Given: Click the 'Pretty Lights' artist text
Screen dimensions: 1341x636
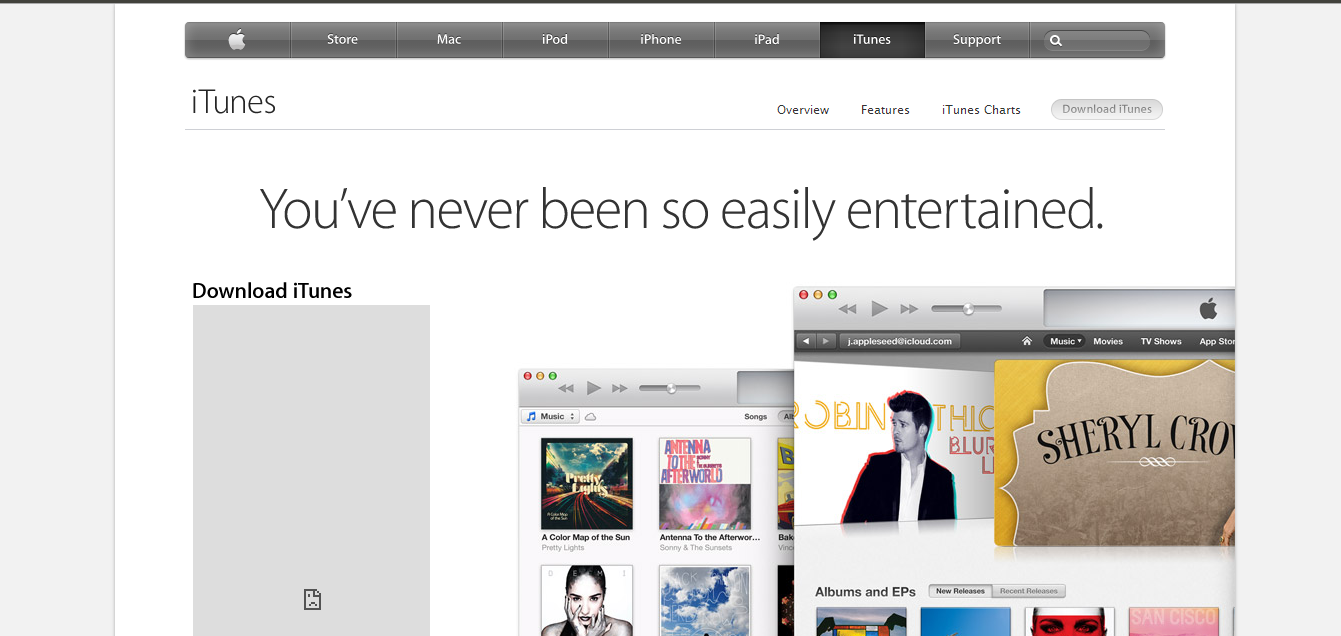Looking at the screenshot, I should (563, 548).
